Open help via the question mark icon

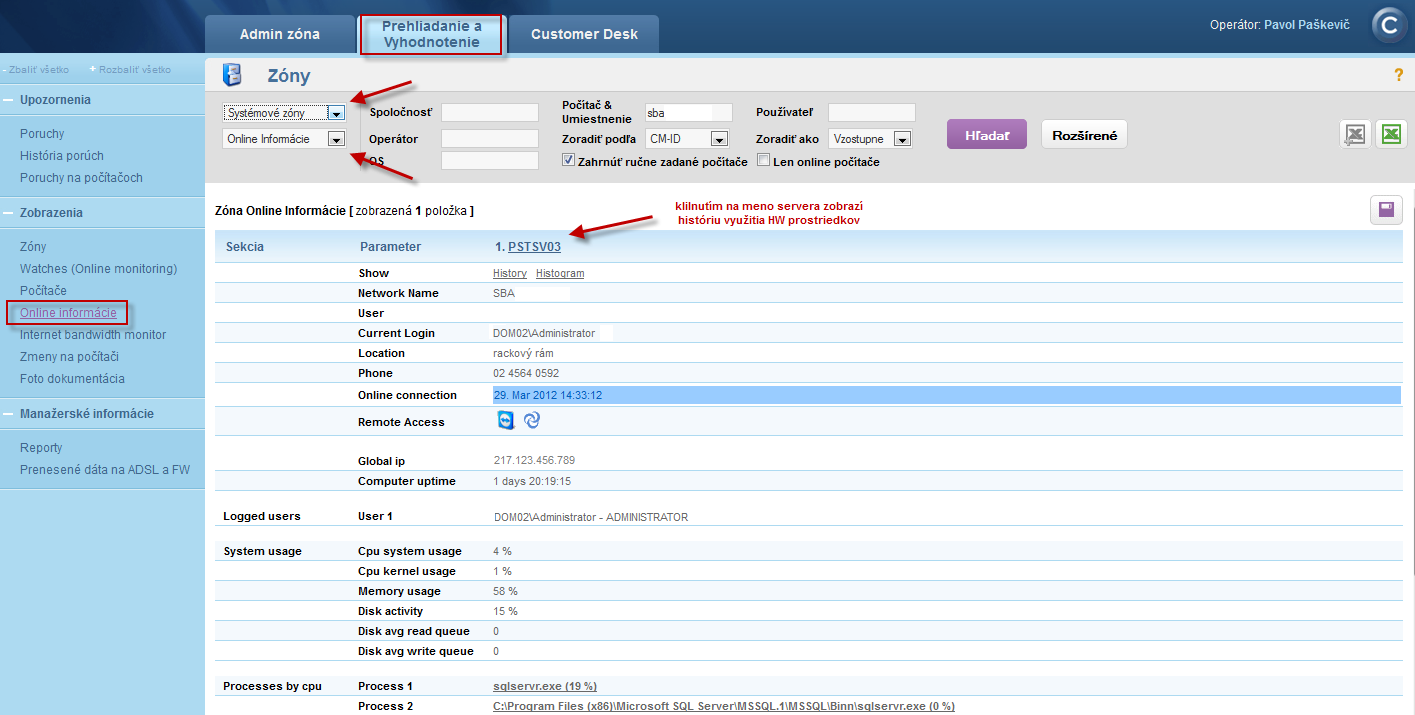[x=1398, y=75]
